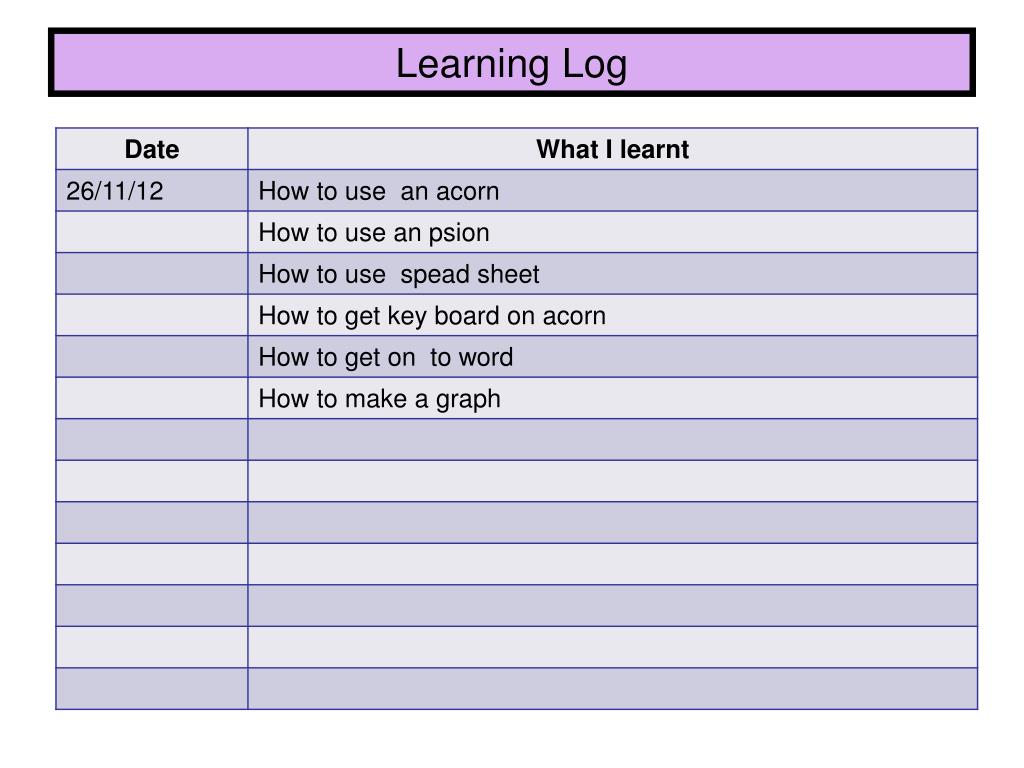Click the empty date cell beside key board entry
This screenshot has width=1024, height=768.
(x=152, y=315)
